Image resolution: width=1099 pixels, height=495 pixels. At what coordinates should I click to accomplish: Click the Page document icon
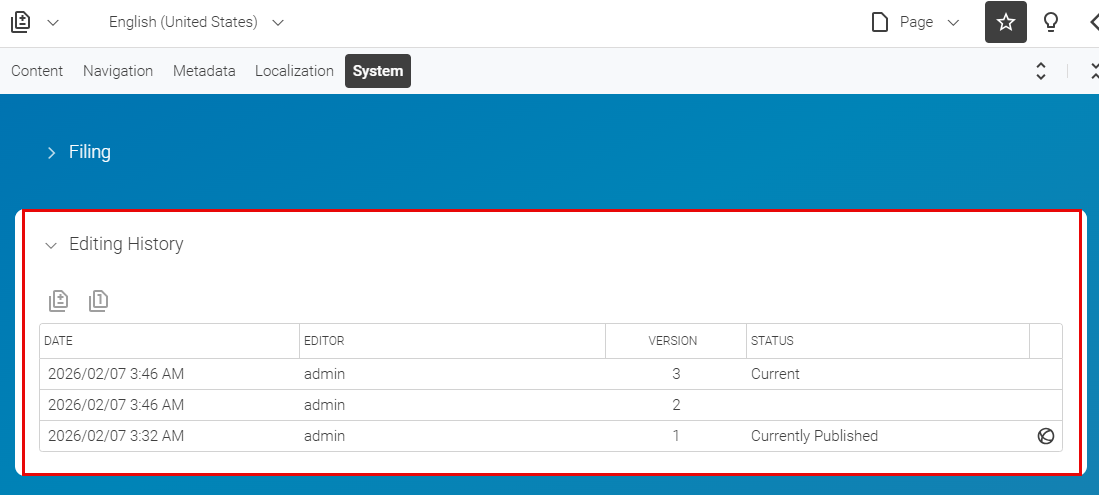coord(880,22)
